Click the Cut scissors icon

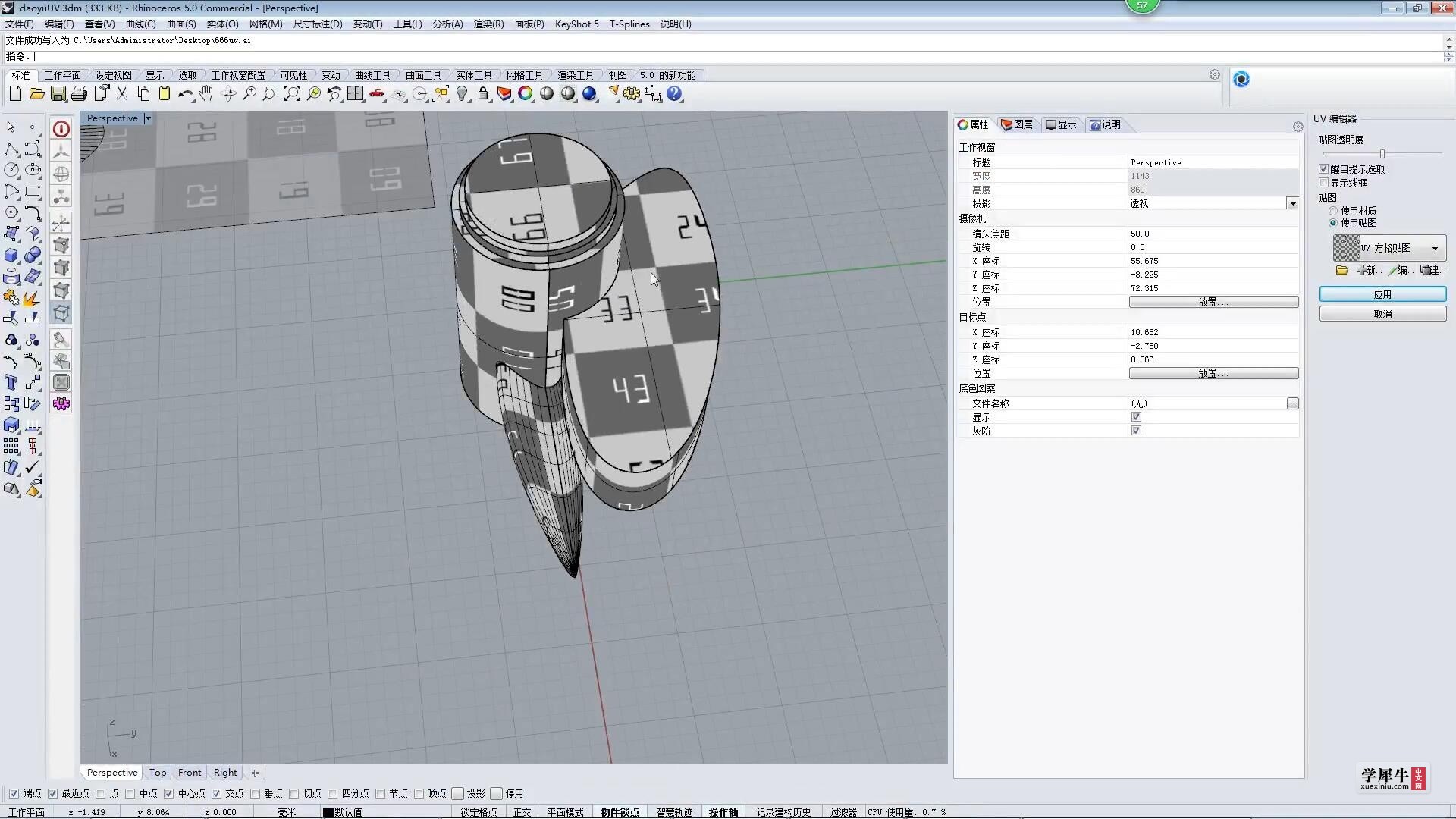[122, 94]
